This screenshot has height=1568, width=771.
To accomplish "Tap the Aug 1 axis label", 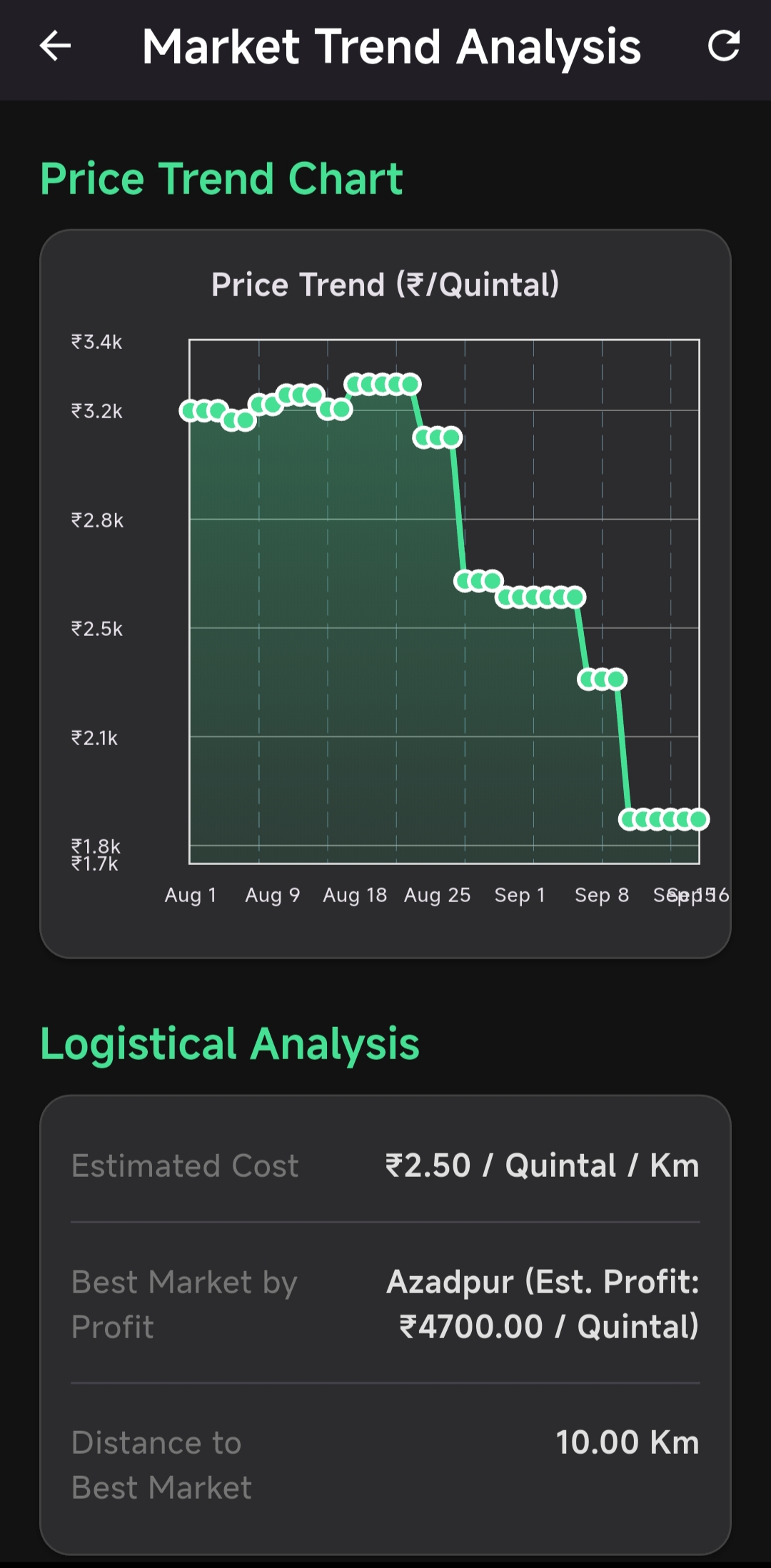I will pyautogui.click(x=191, y=895).
